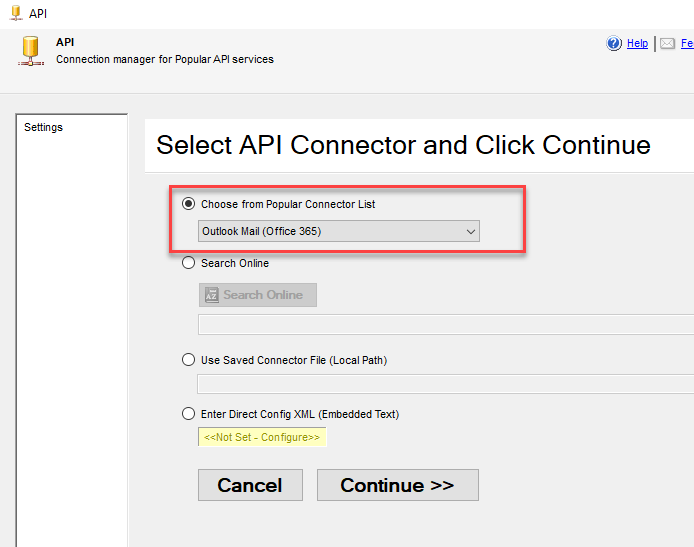
Task: Click the database connection icon in header
Action: point(31,51)
